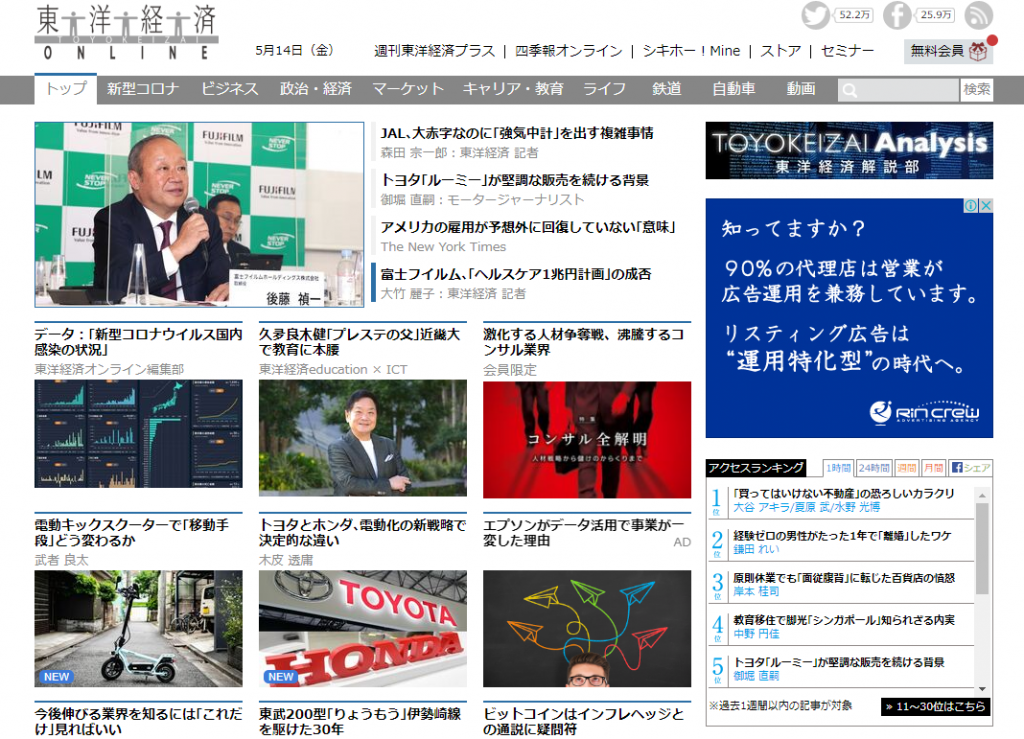Switch ranking to 月間 tab
This screenshot has width=1024, height=739.
934,468
